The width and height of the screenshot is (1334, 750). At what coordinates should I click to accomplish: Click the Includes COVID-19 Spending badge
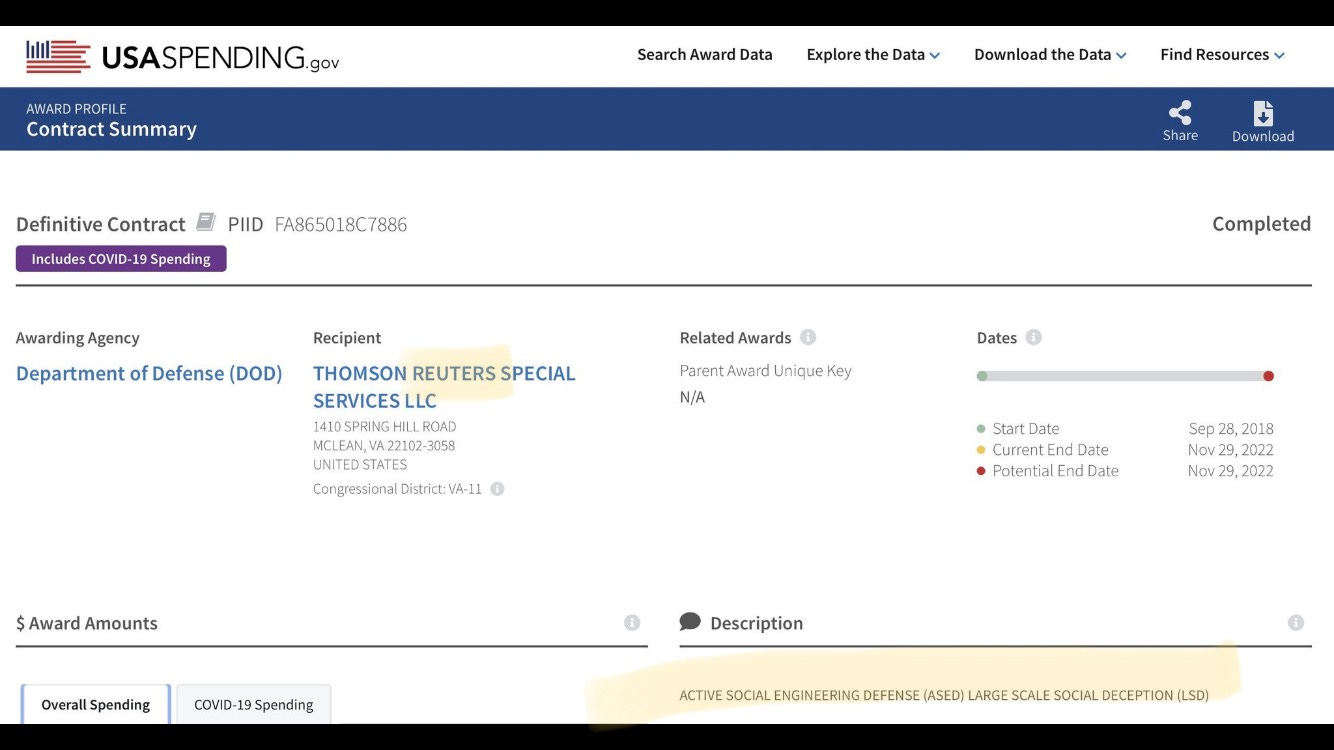click(x=121, y=259)
